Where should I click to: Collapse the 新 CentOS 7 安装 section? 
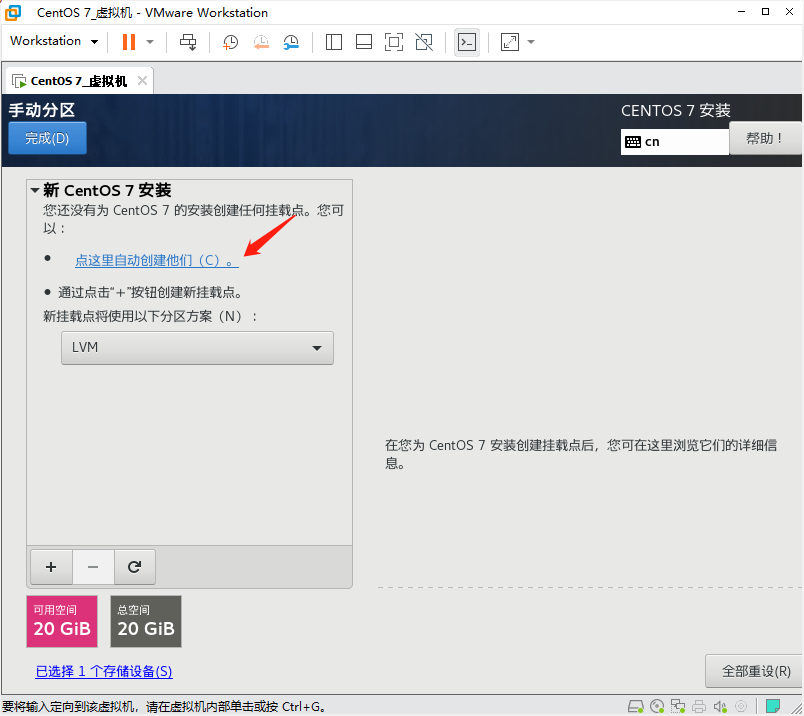[35, 190]
